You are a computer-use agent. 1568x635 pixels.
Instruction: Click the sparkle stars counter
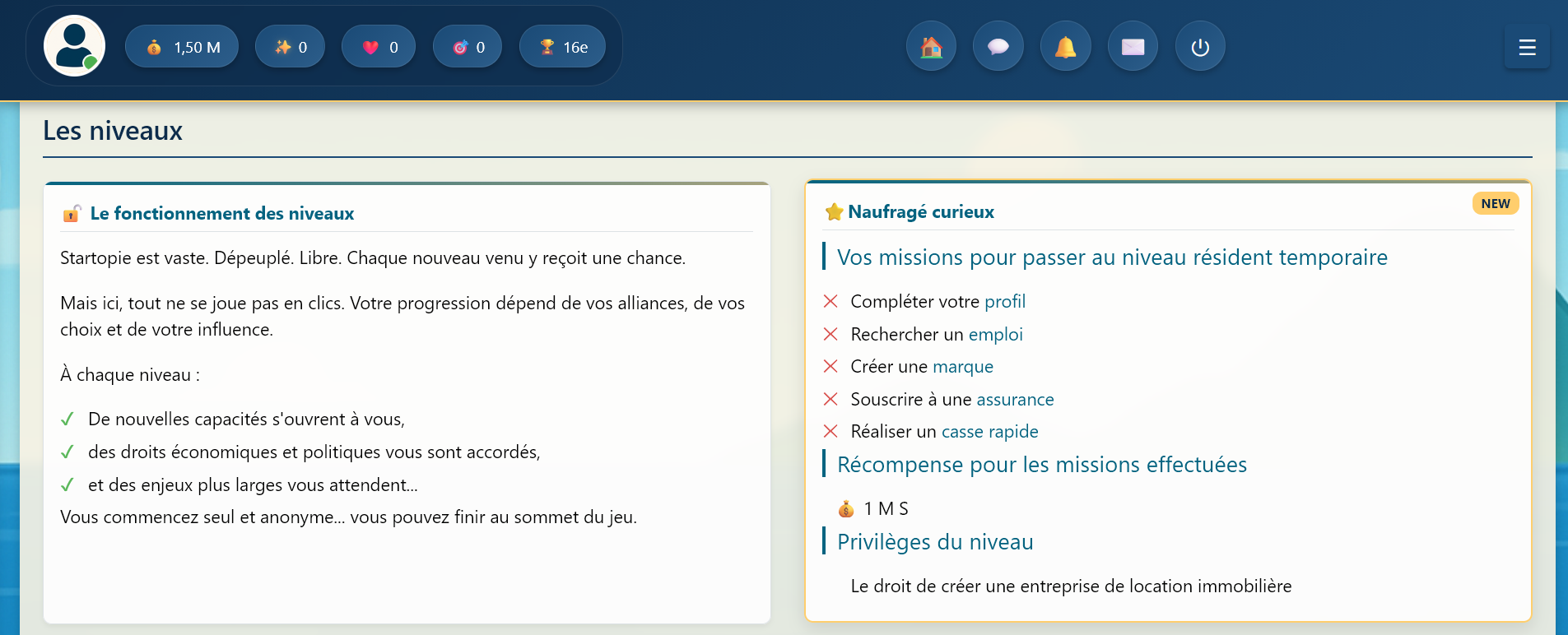tap(290, 47)
